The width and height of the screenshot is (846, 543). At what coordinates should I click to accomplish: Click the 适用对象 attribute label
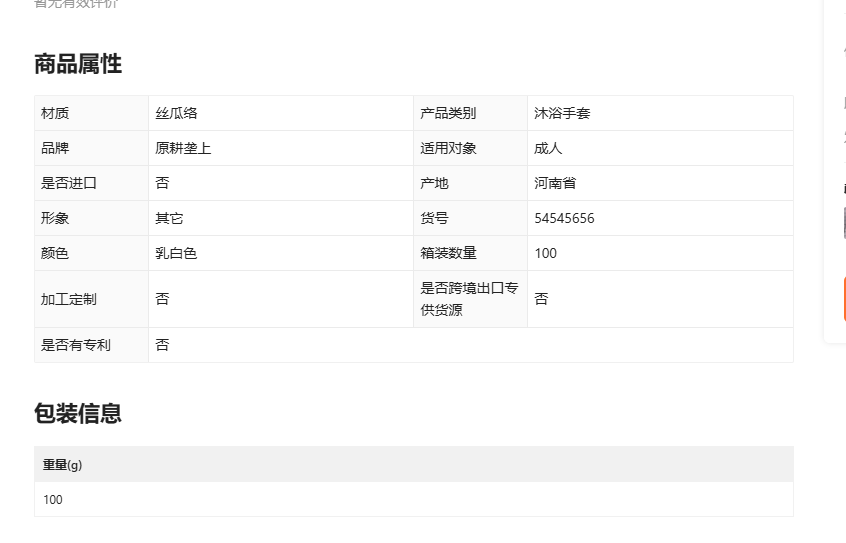(448, 148)
